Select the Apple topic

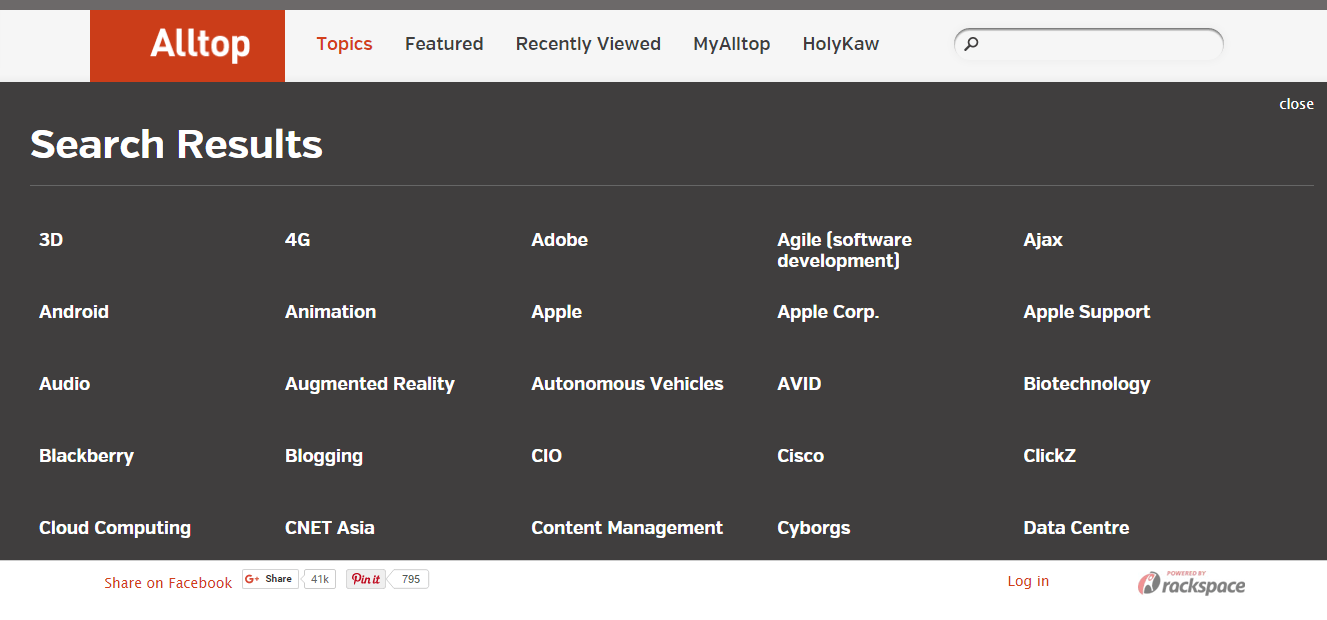[556, 312]
